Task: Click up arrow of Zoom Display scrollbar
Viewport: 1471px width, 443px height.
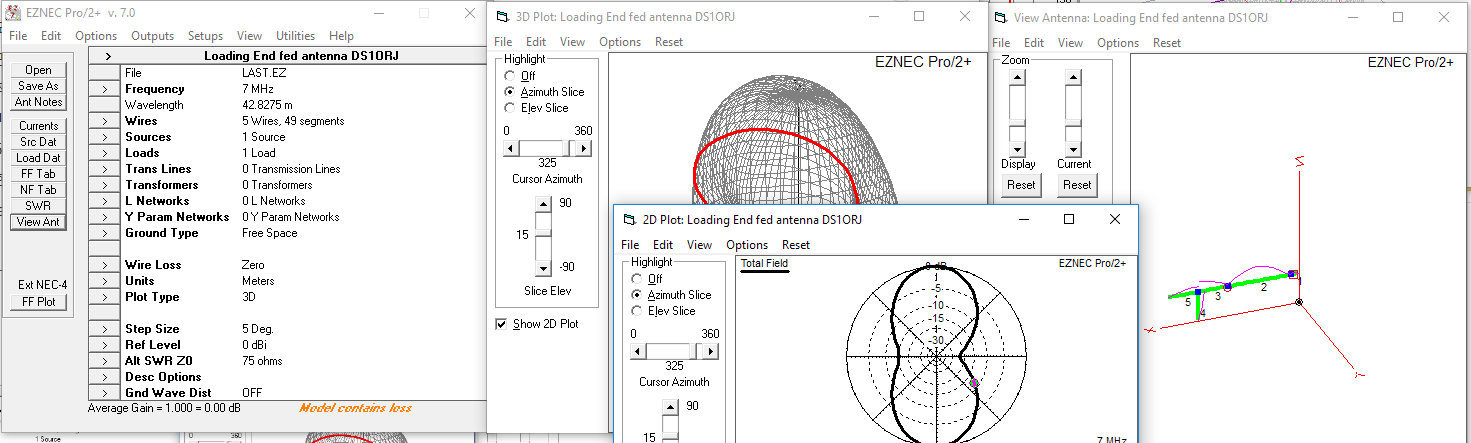Action: pos(1017,77)
